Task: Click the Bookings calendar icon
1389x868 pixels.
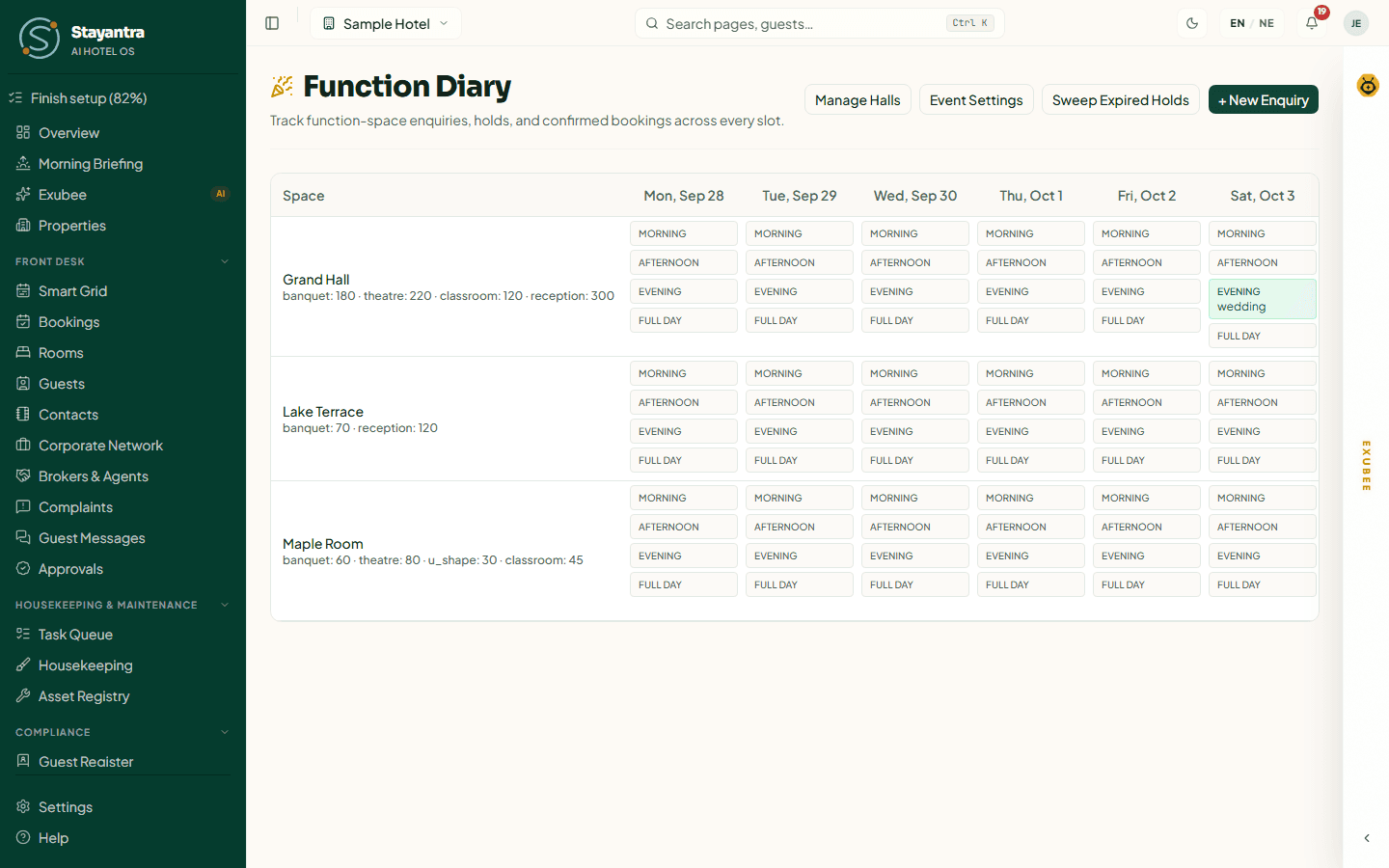Action: click(x=23, y=322)
